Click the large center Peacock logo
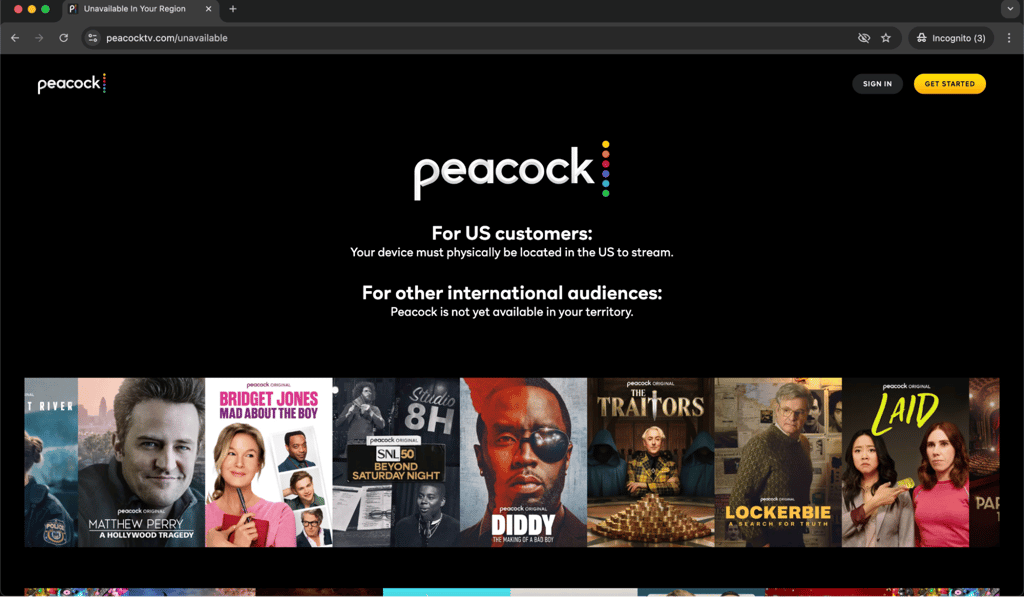 point(511,170)
